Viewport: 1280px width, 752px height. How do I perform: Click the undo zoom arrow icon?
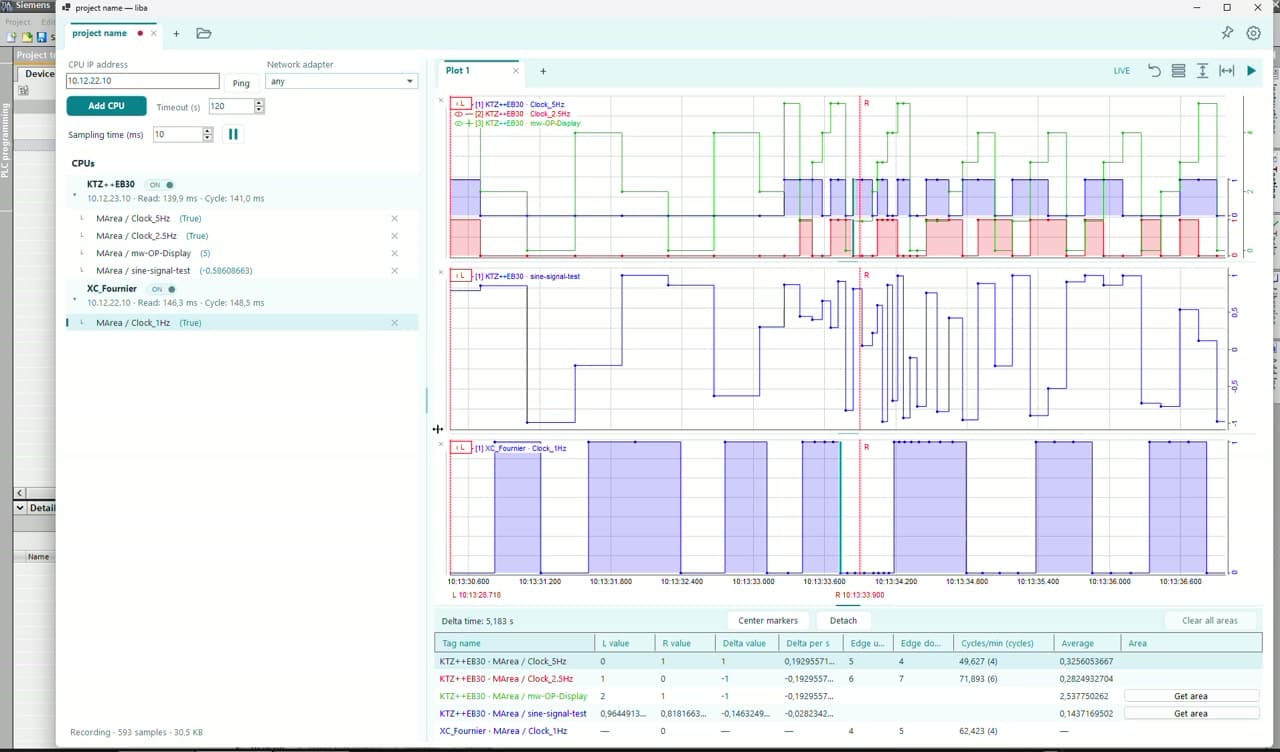click(1154, 71)
